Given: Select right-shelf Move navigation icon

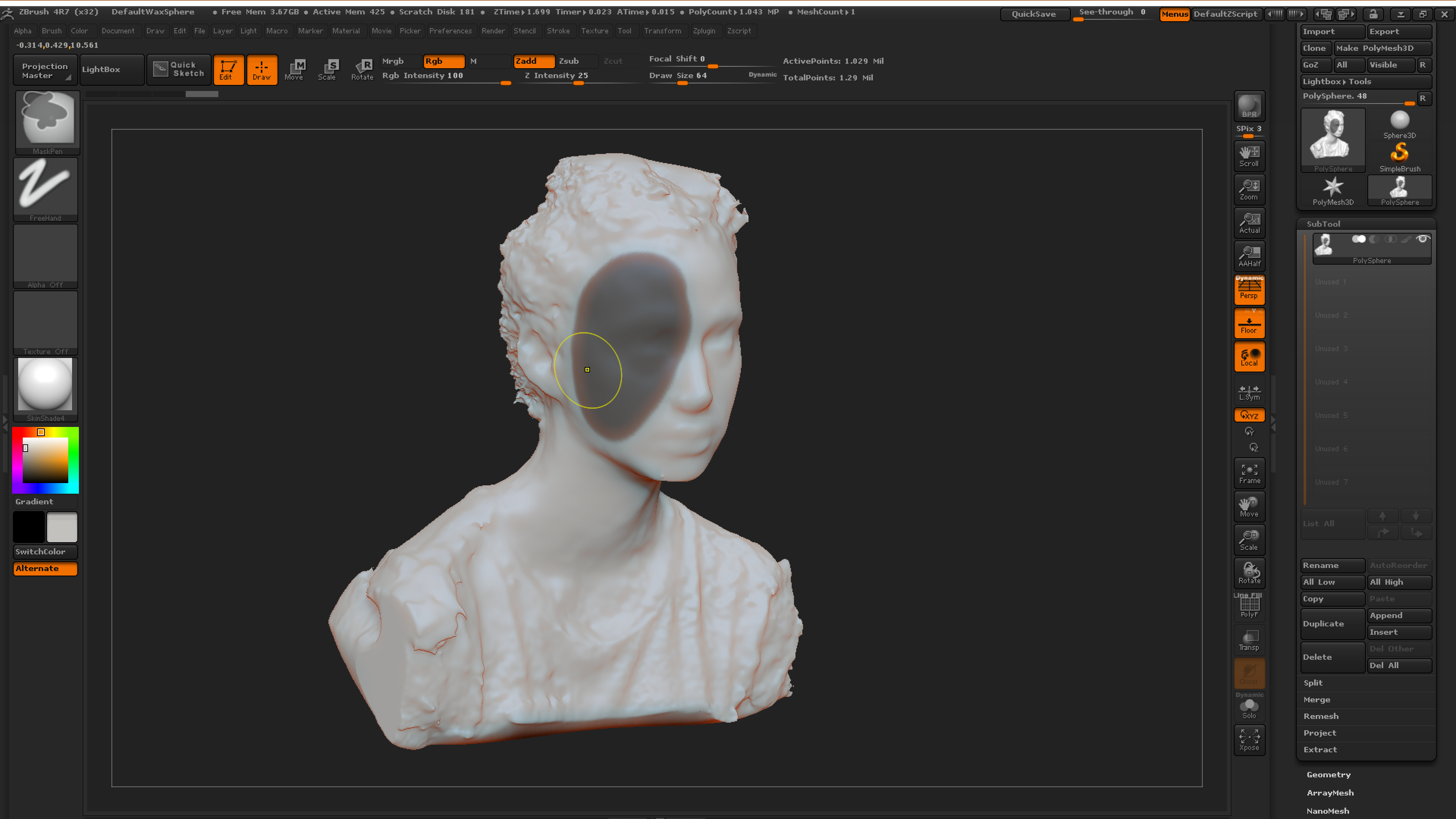Looking at the screenshot, I should click(x=1249, y=507).
